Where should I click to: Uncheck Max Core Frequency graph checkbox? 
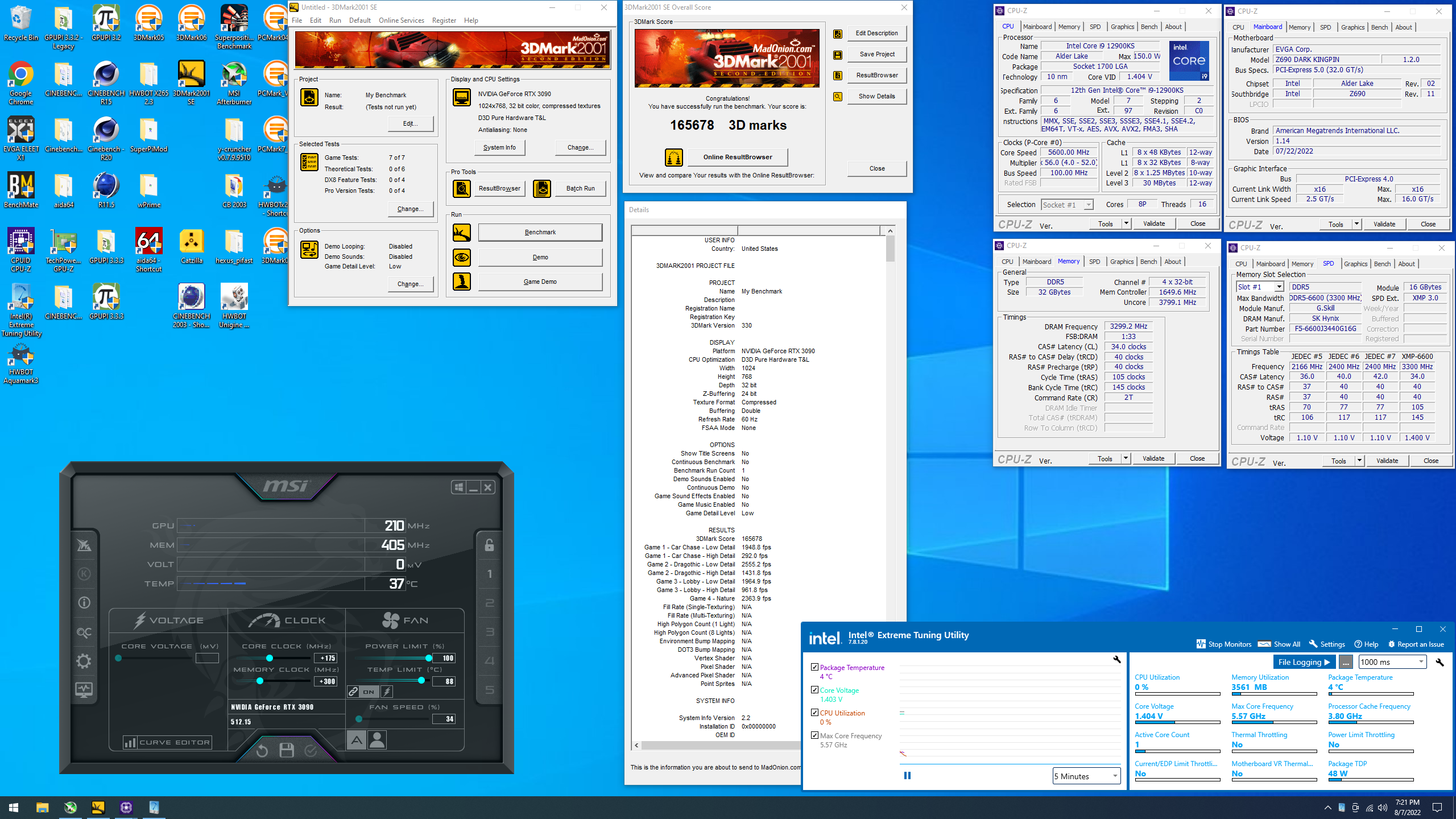(814, 735)
